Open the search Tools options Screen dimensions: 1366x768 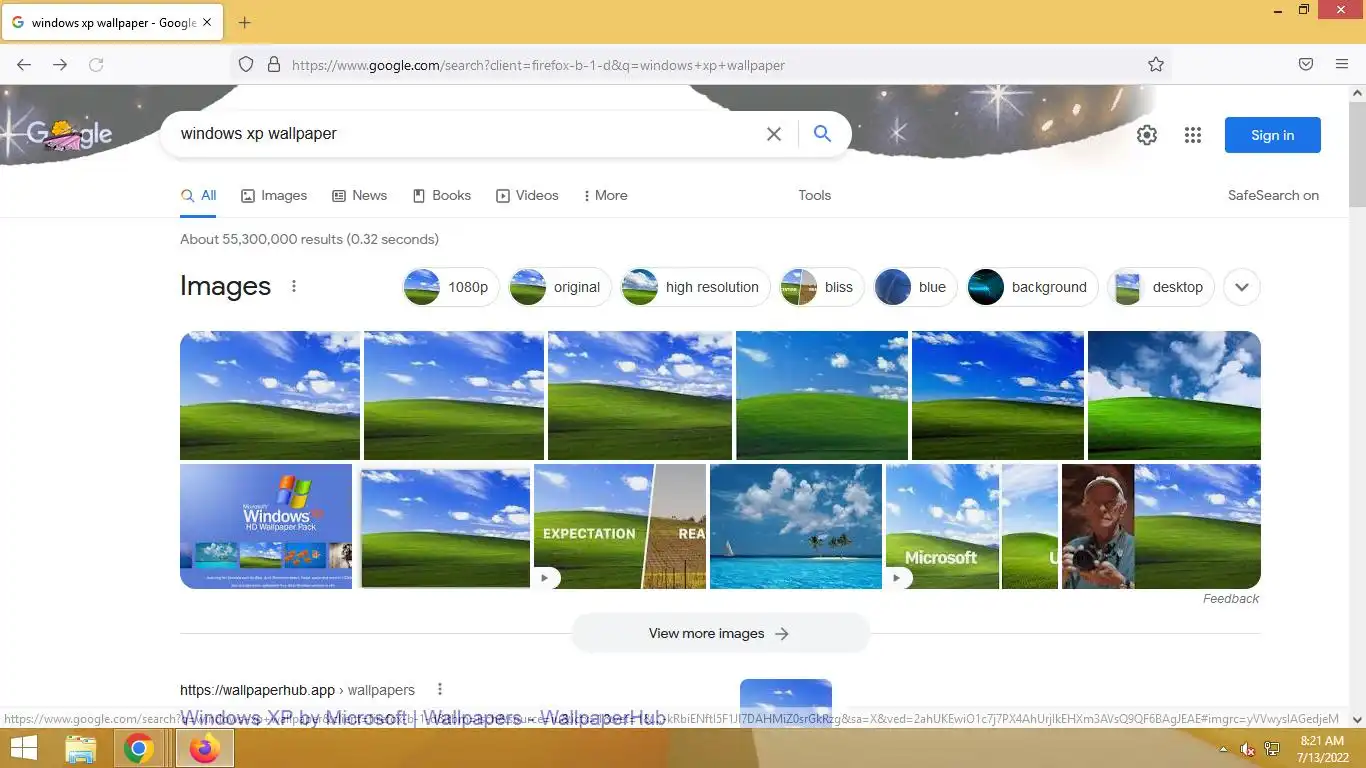point(815,196)
